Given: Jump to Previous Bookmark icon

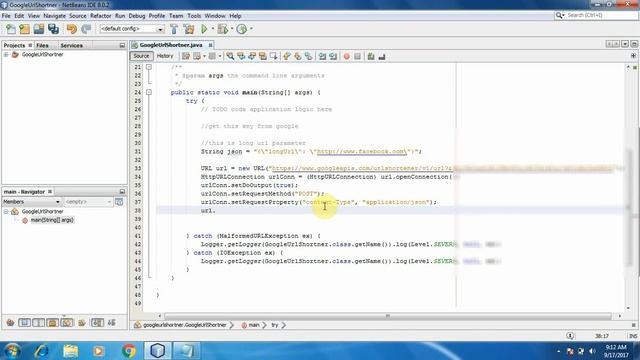Looking at the screenshot, I should click(287, 56).
